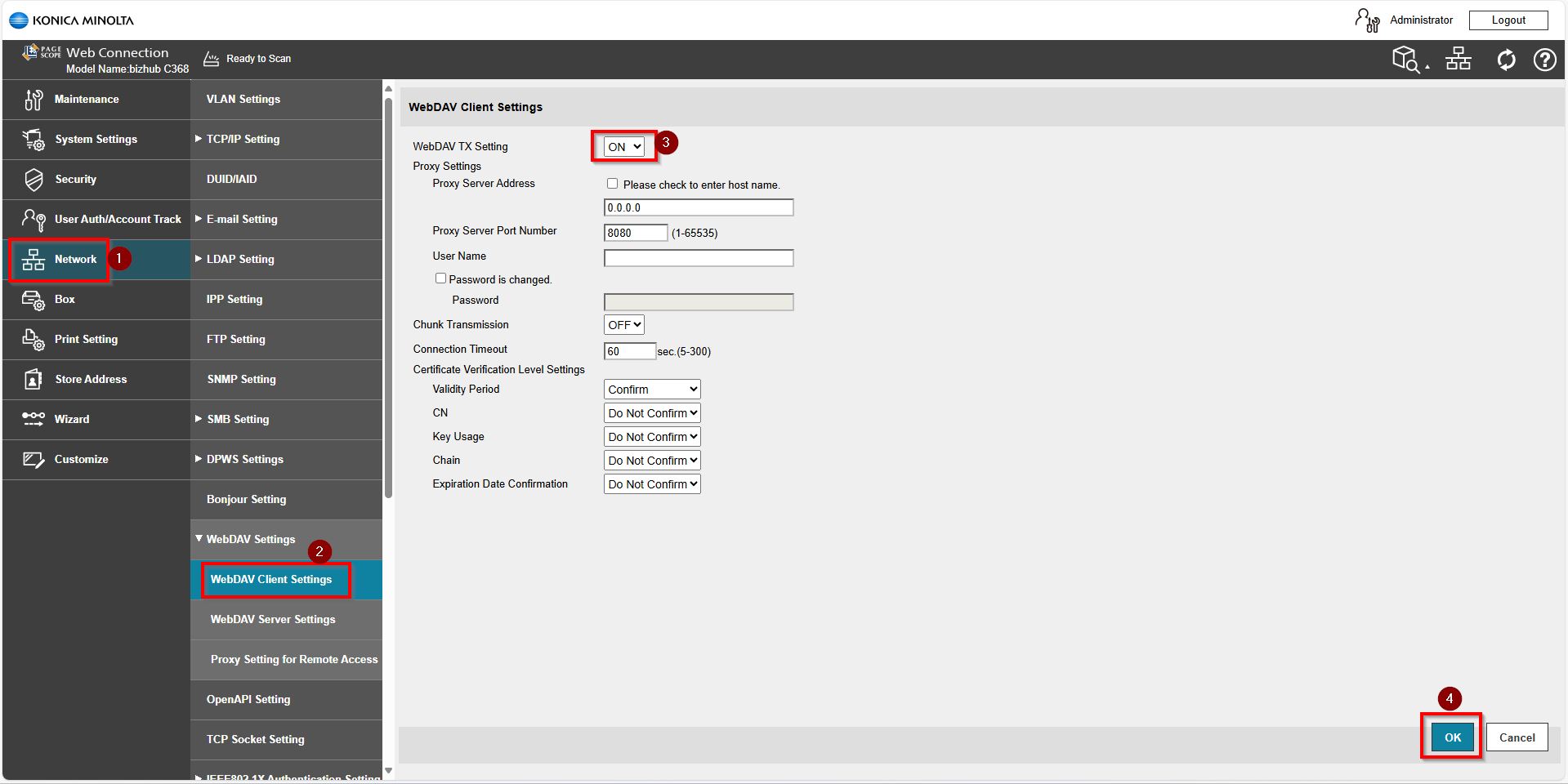Screen dimensions: 1568x784
Task: Click the refresh icon in top toolbar
Action: pos(1506,59)
